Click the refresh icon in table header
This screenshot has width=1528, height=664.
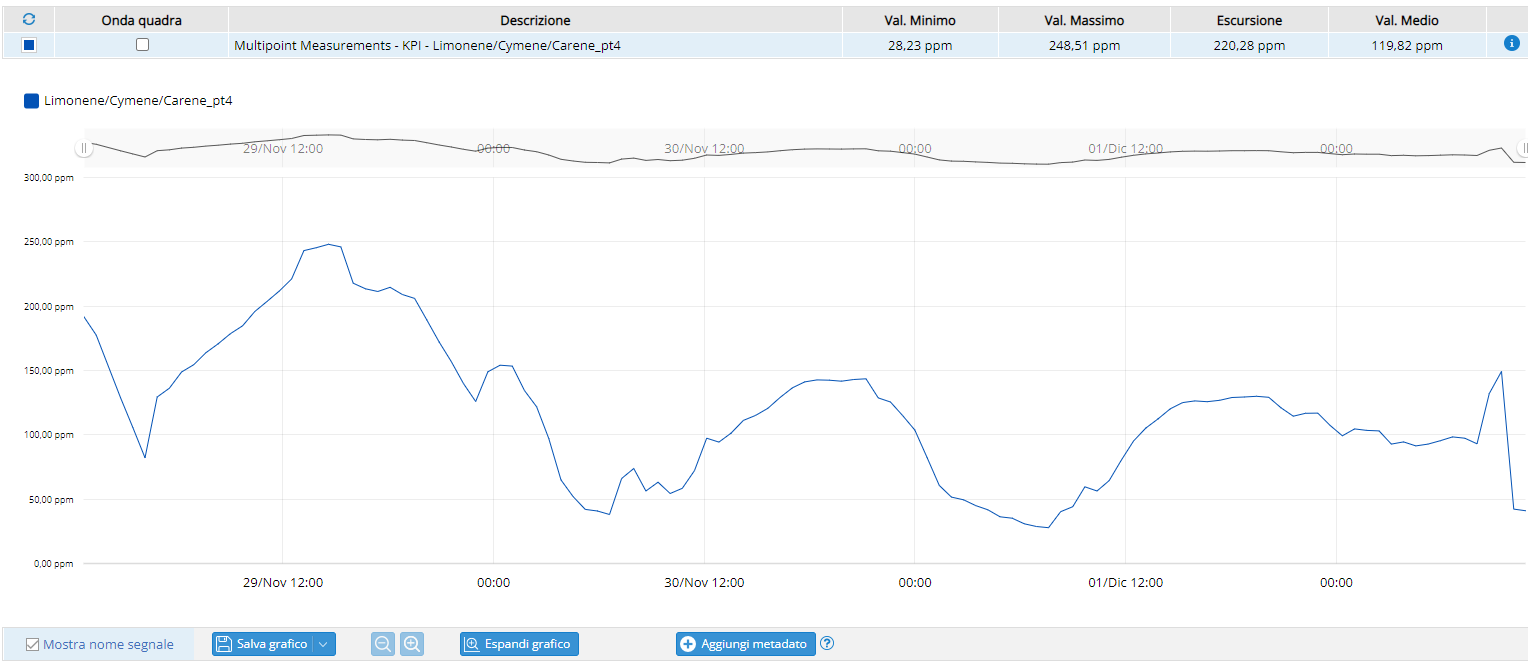click(28, 20)
